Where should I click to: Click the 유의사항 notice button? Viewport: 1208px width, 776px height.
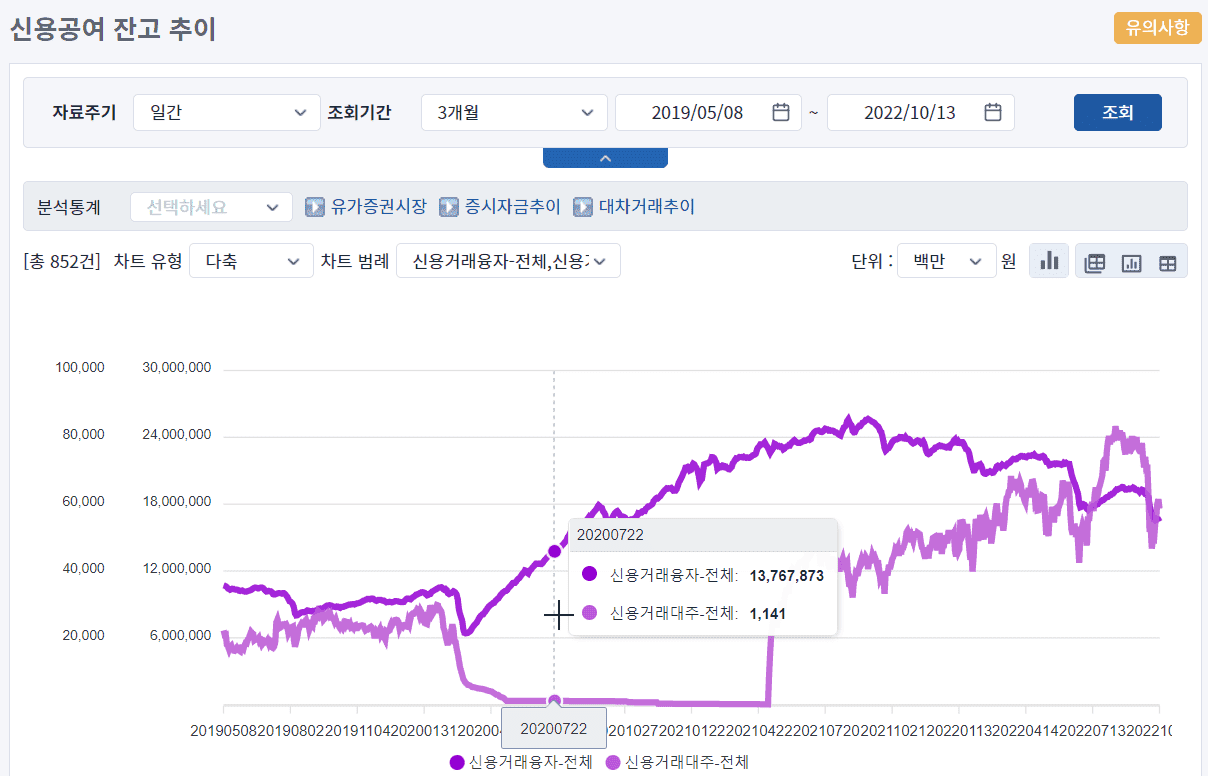1157,28
